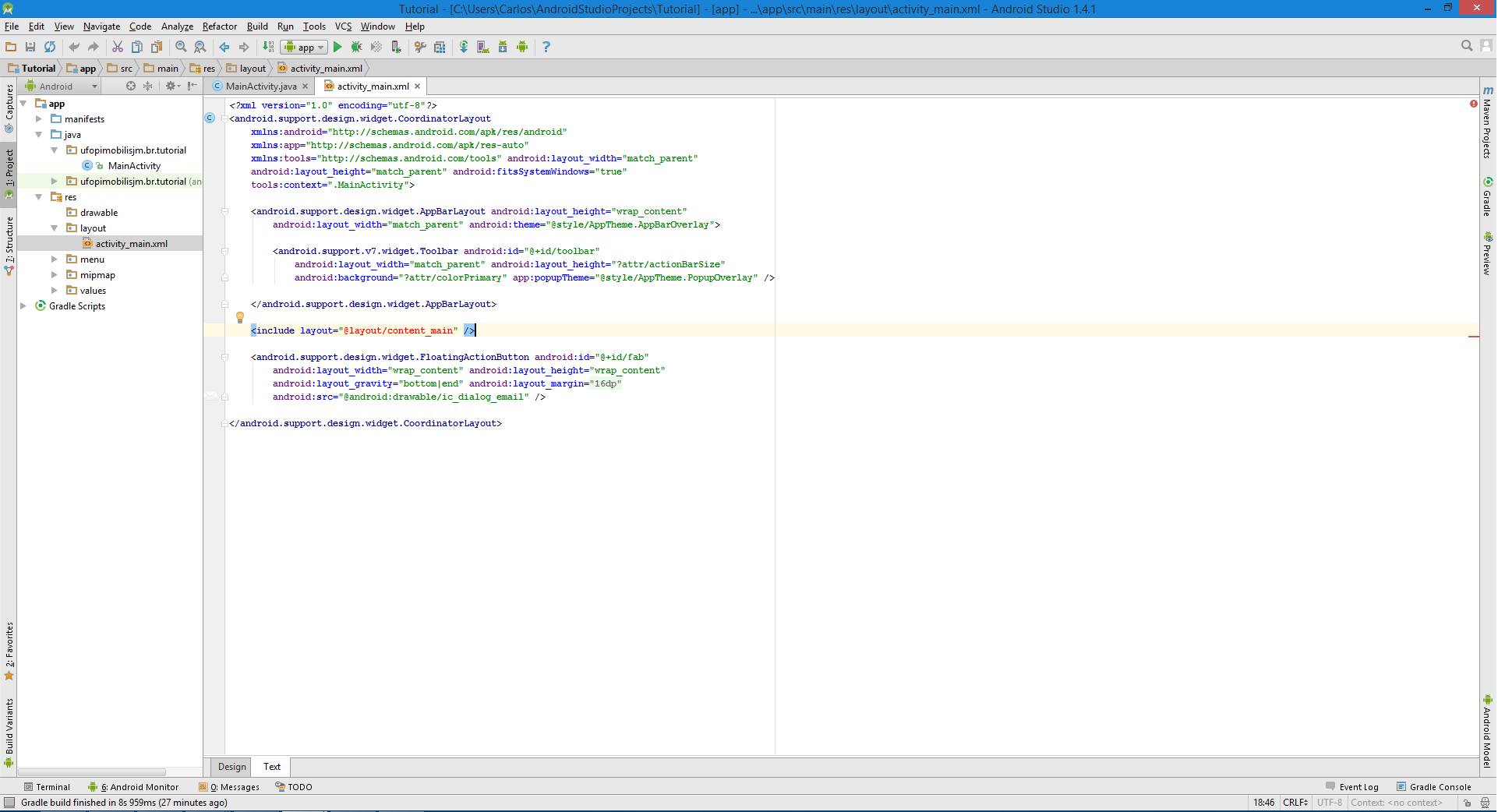Screen dimensions: 1498x812
Task: Toggle the Favorites side panel
Action: click(9, 651)
